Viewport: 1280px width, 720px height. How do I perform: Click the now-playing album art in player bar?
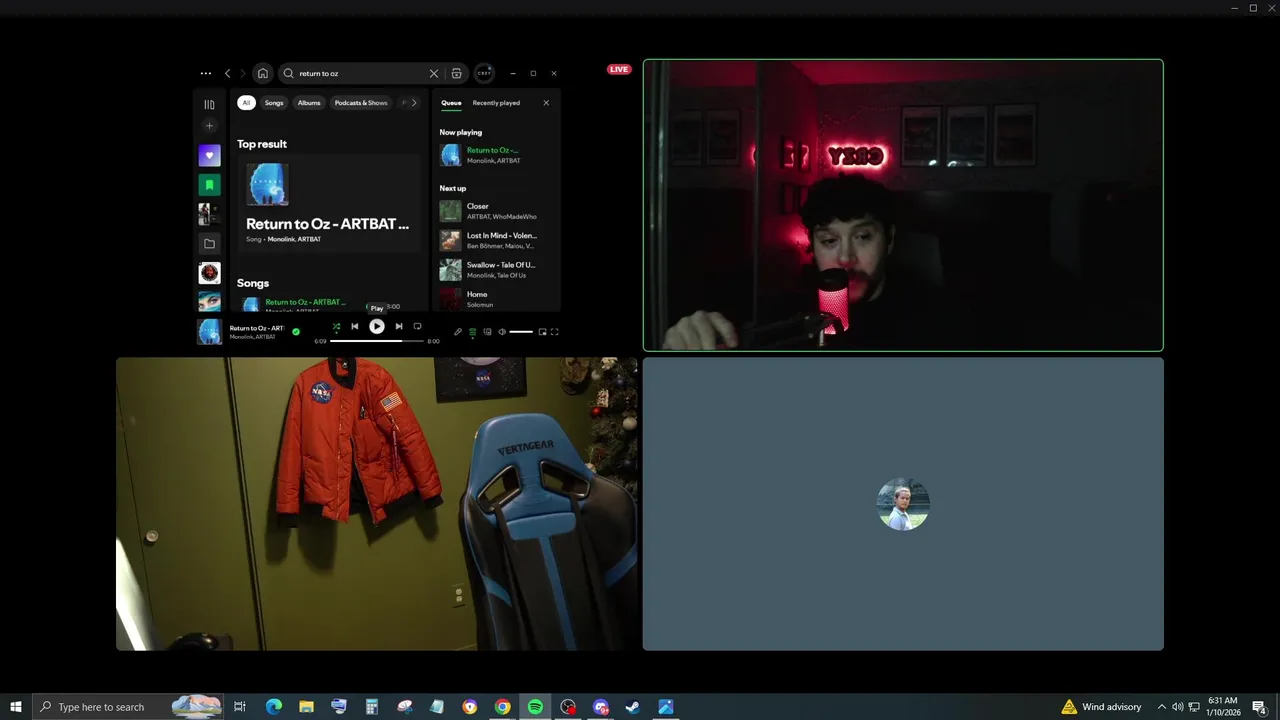pos(209,332)
